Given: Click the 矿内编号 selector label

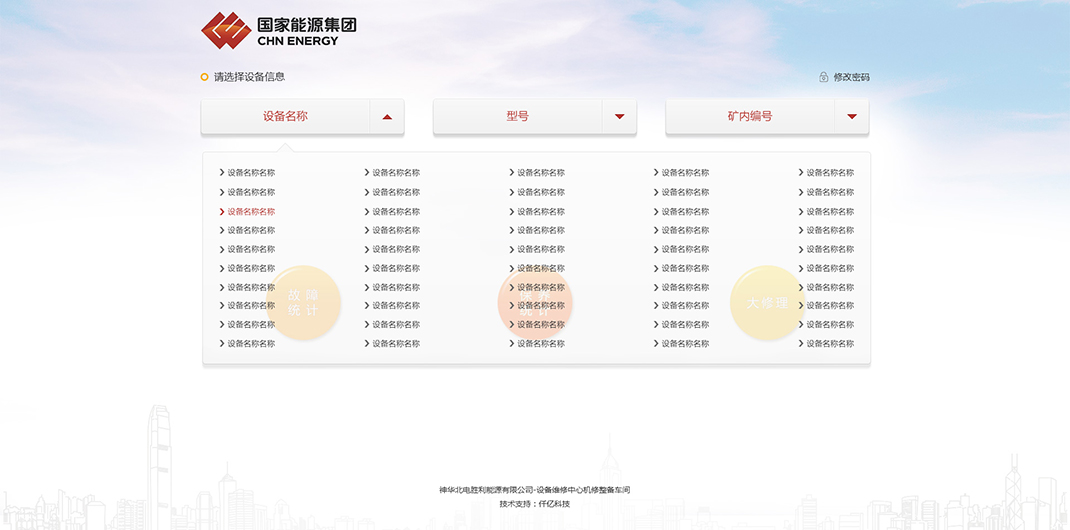Looking at the screenshot, I should tap(750, 117).
